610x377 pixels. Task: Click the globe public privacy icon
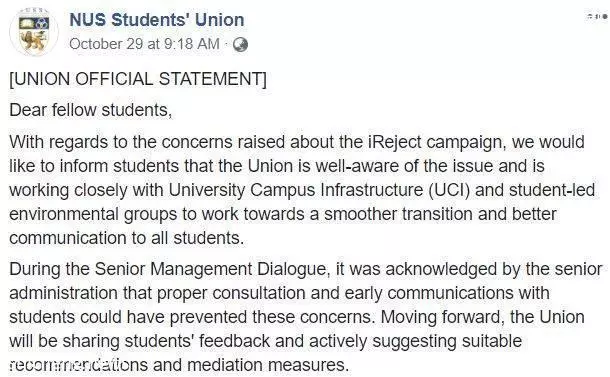[x=240, y=44]
